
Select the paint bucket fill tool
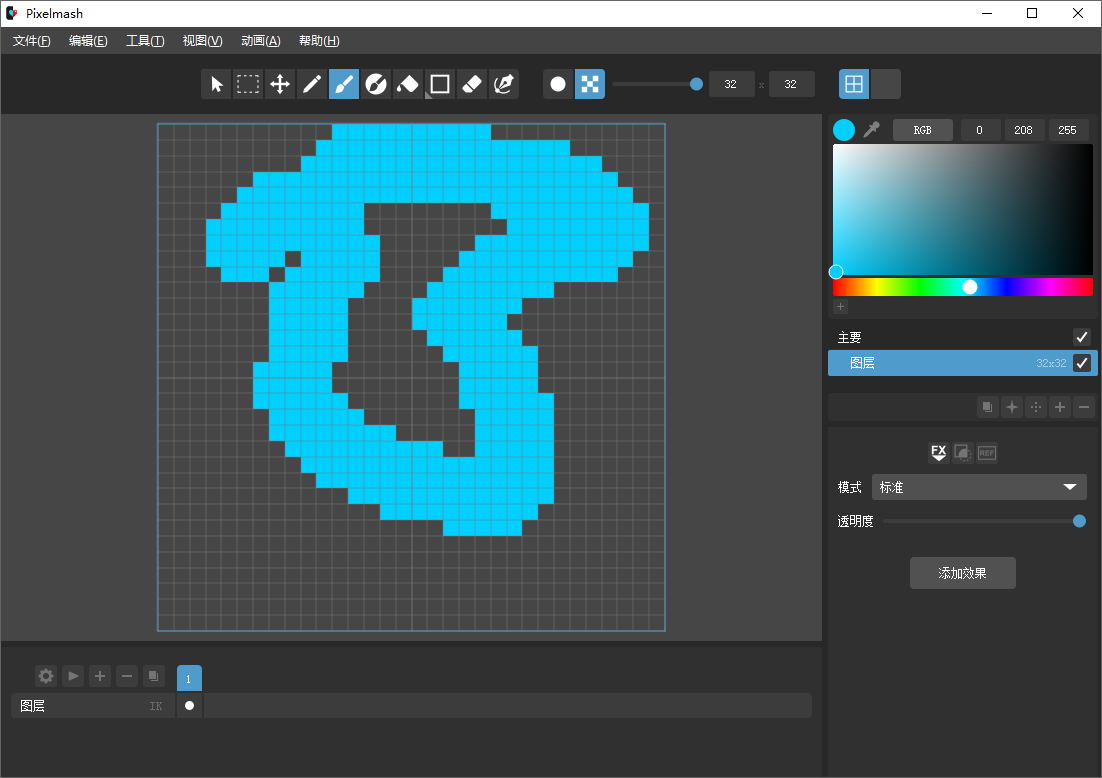point(408,84)
